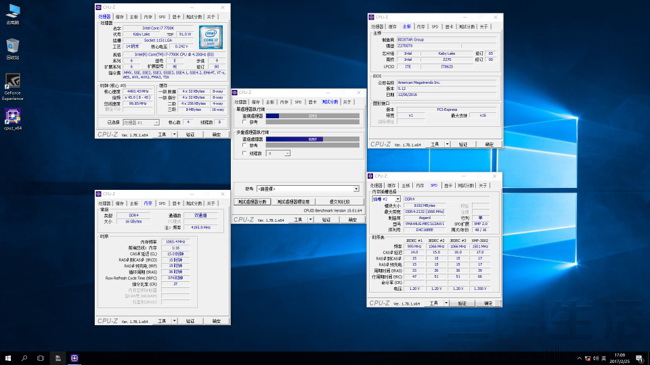Viewport: 650px width, 365px height.
Task: Open the Recycle Bin desktop icon
Action: (13, 49)
